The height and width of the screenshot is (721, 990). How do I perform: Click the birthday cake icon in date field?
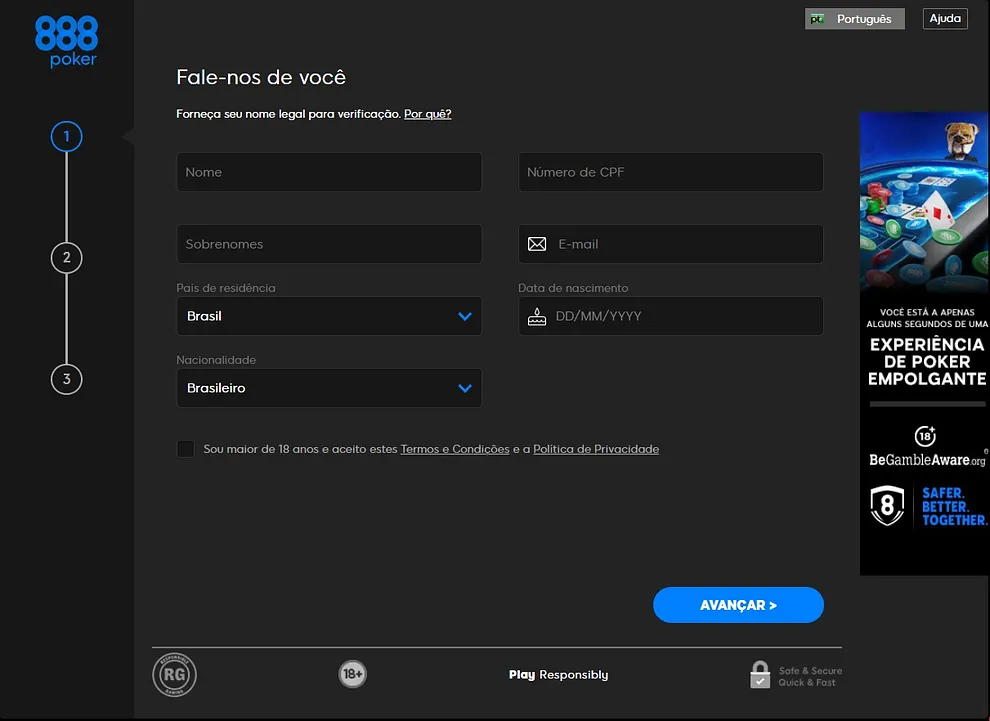[x=537, y=316]
